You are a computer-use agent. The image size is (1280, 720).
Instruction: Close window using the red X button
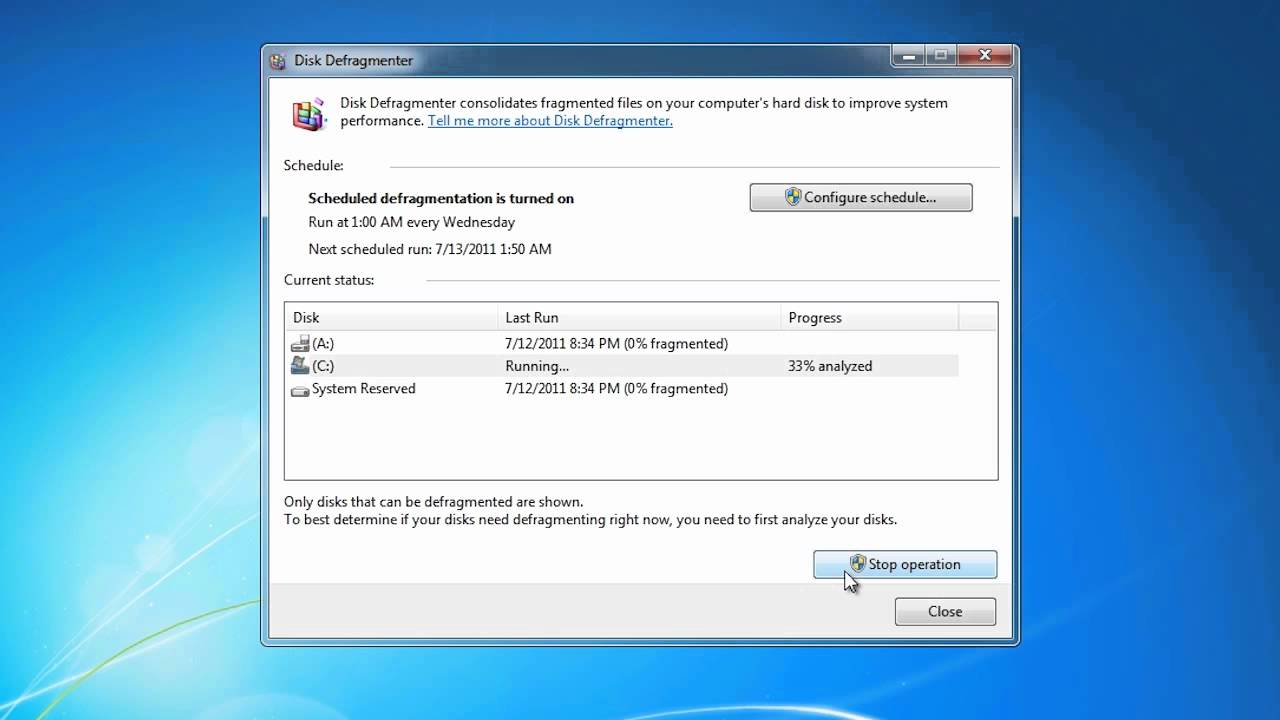[984, 56]
